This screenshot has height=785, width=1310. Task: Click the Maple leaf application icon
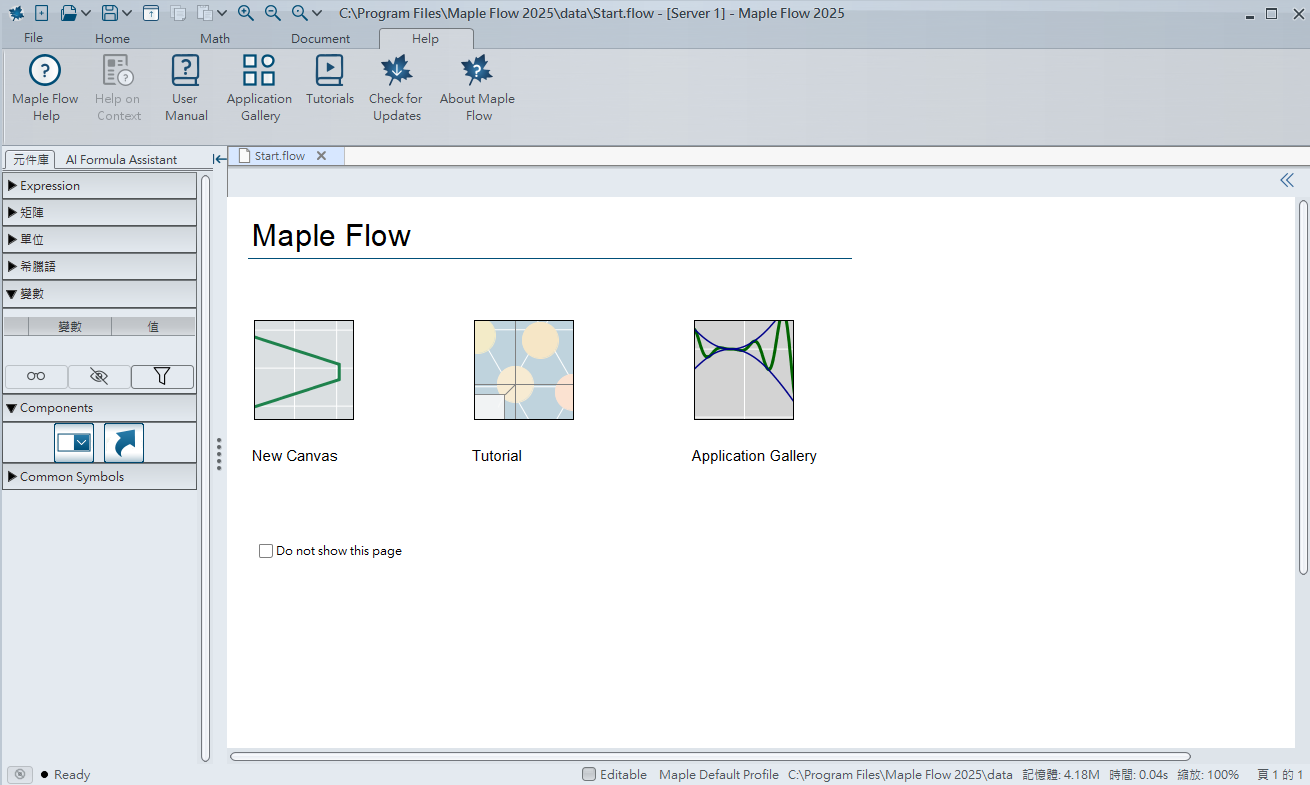coord(15,13)
